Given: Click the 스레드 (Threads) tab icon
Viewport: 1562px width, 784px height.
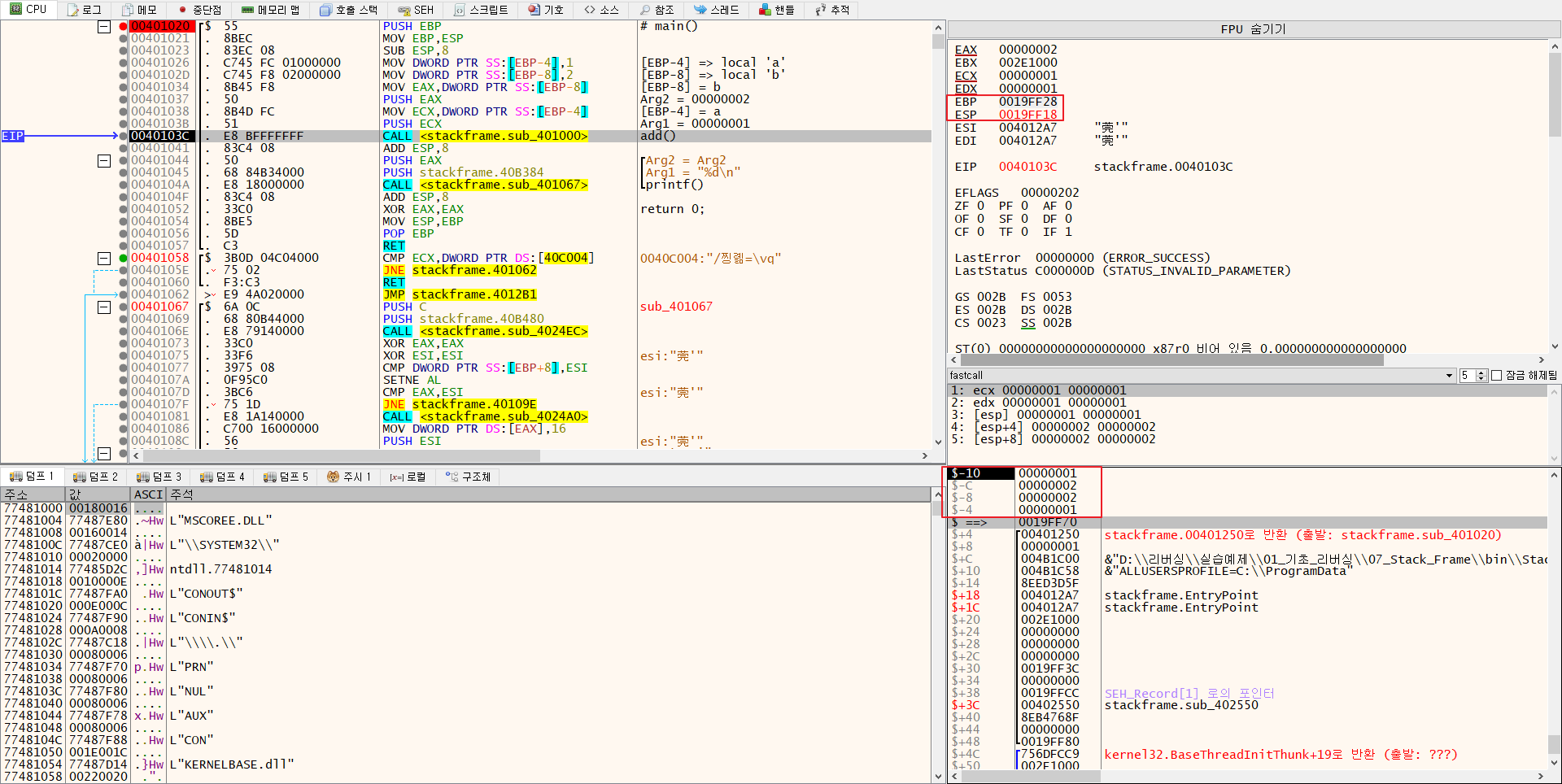Looking at the screenshot, I should (700, 10).
